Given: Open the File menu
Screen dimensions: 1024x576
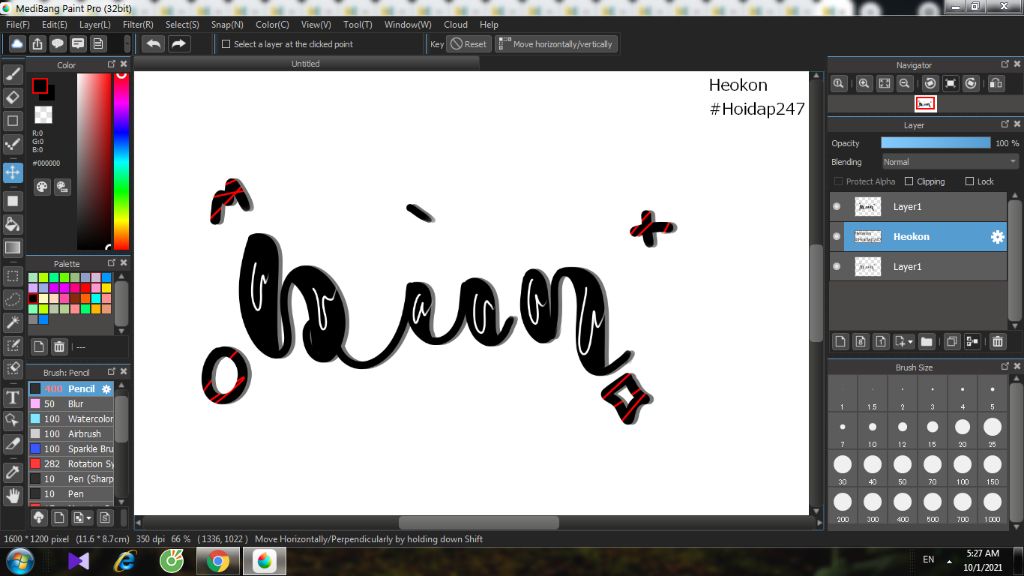Looking at the screenshot, I should click(x=18, y=25).
